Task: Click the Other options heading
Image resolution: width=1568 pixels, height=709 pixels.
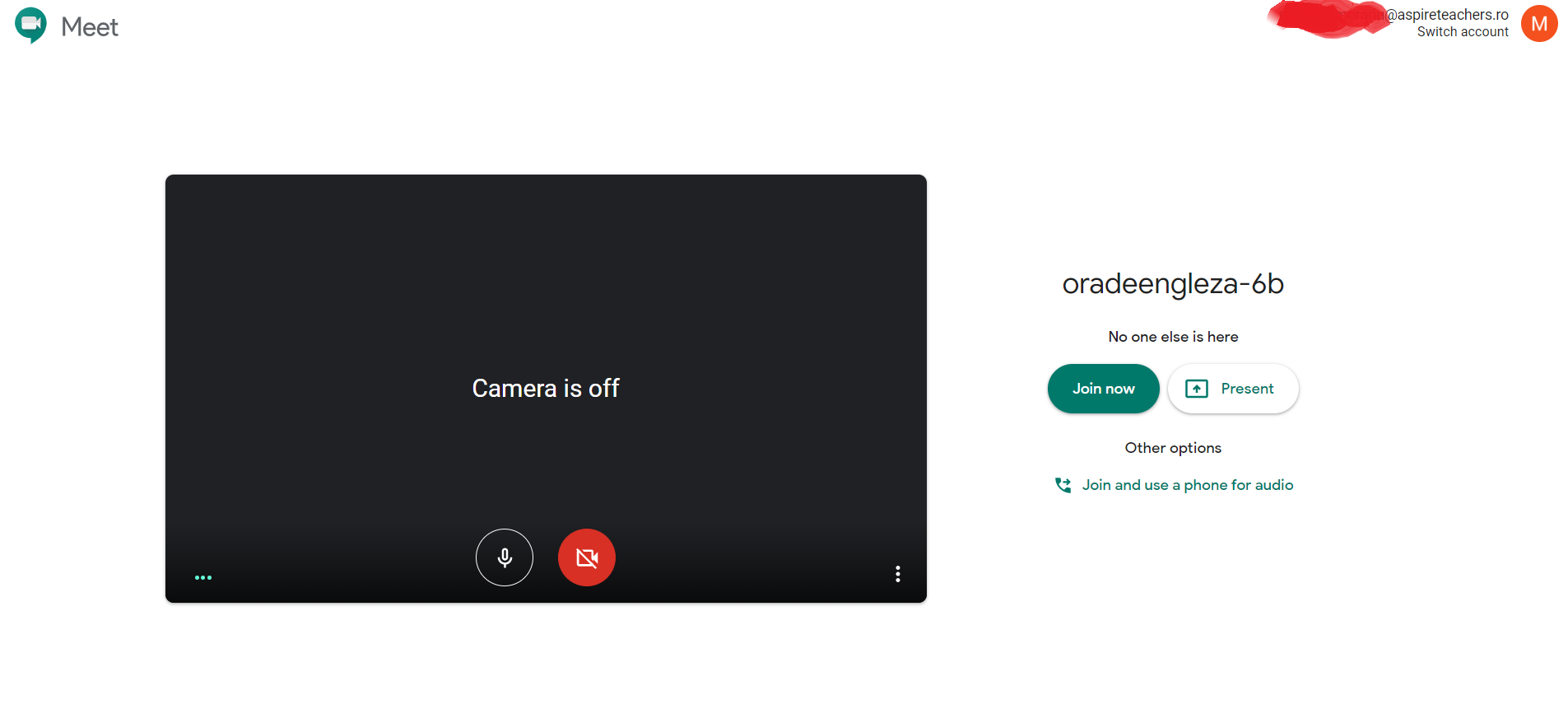Action: point(1173,448)
